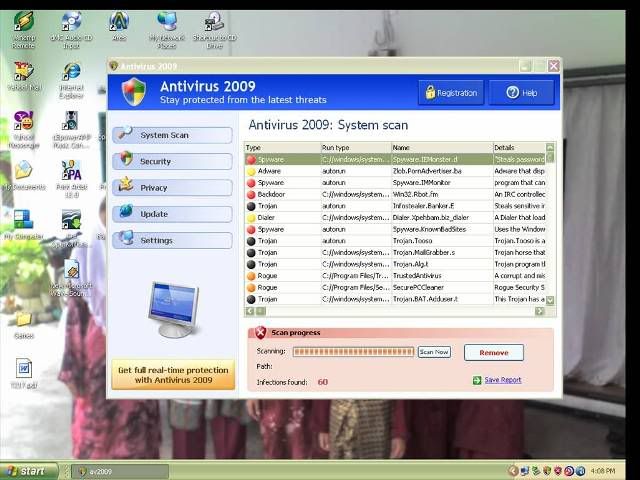Click the av2009 taskbar button
640x480 pixels.
point(120,471)
